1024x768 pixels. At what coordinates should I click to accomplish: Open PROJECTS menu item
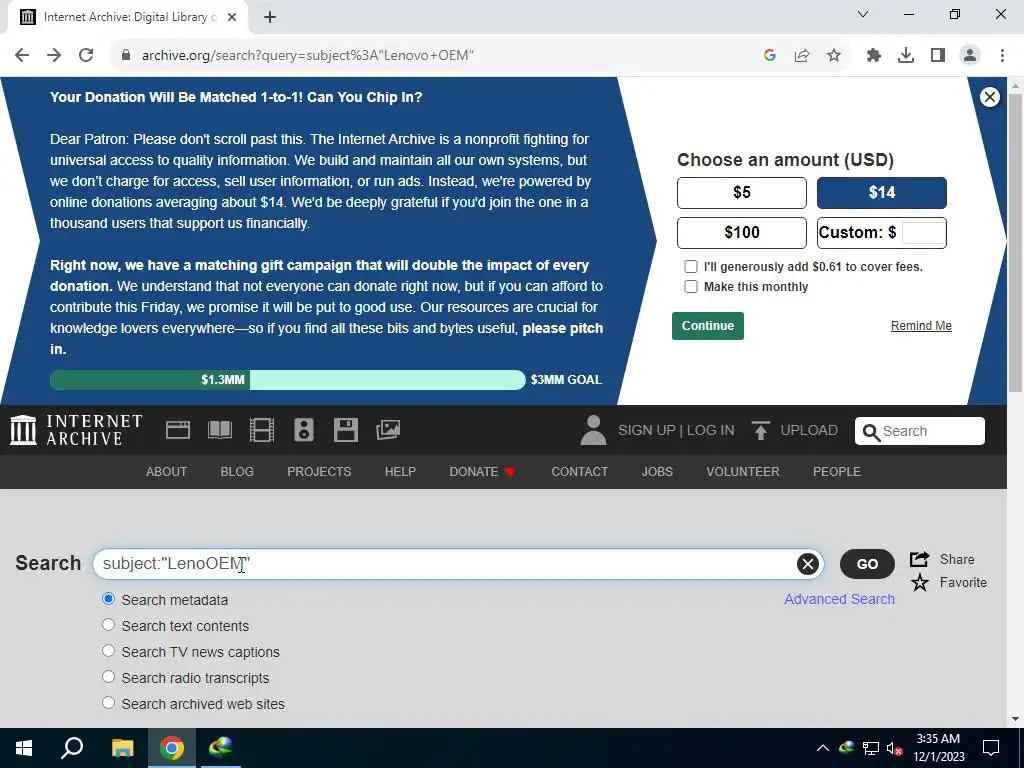click(319, 472)
